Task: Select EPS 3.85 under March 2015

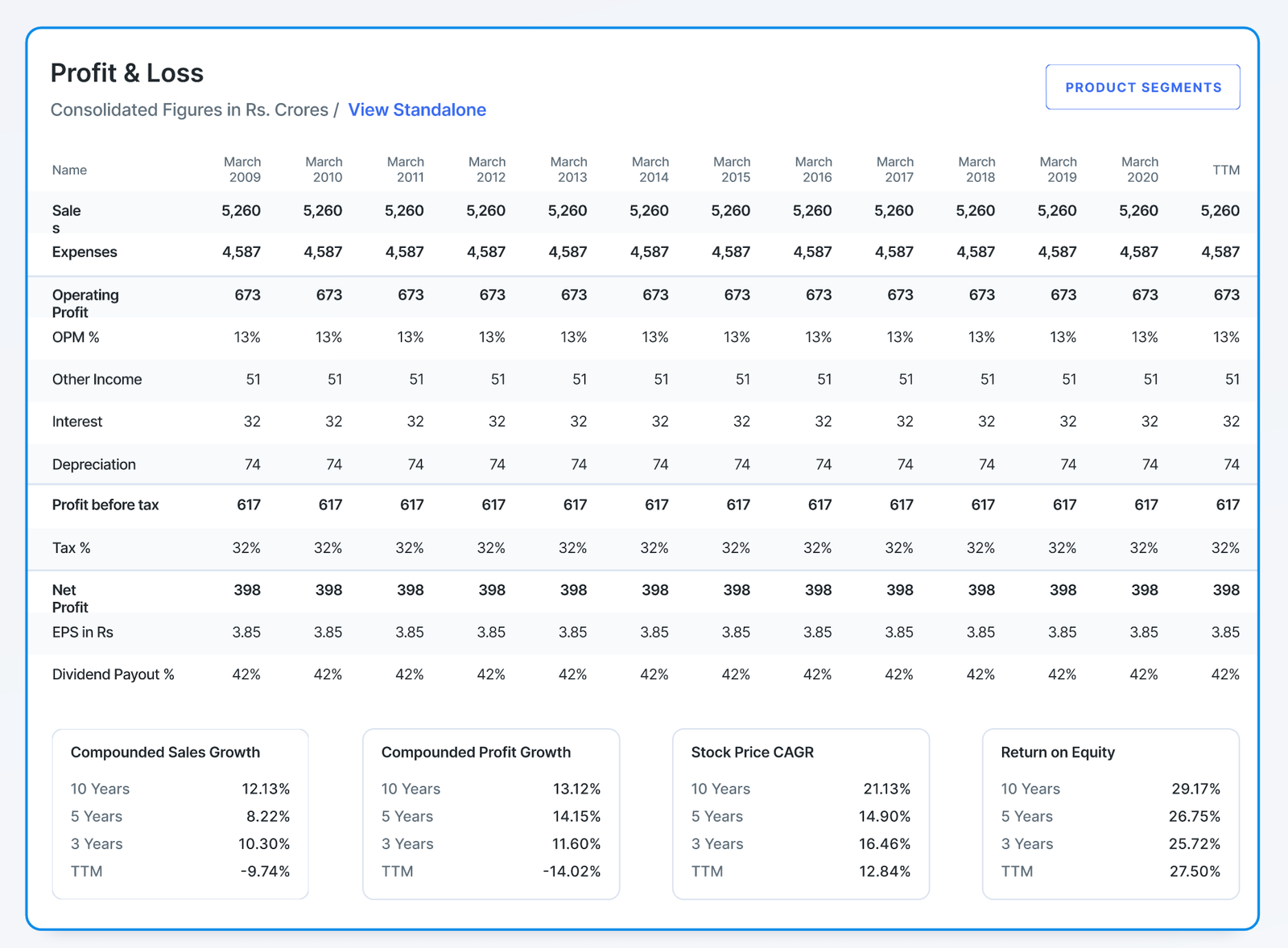Action: [x=736, y=633]
